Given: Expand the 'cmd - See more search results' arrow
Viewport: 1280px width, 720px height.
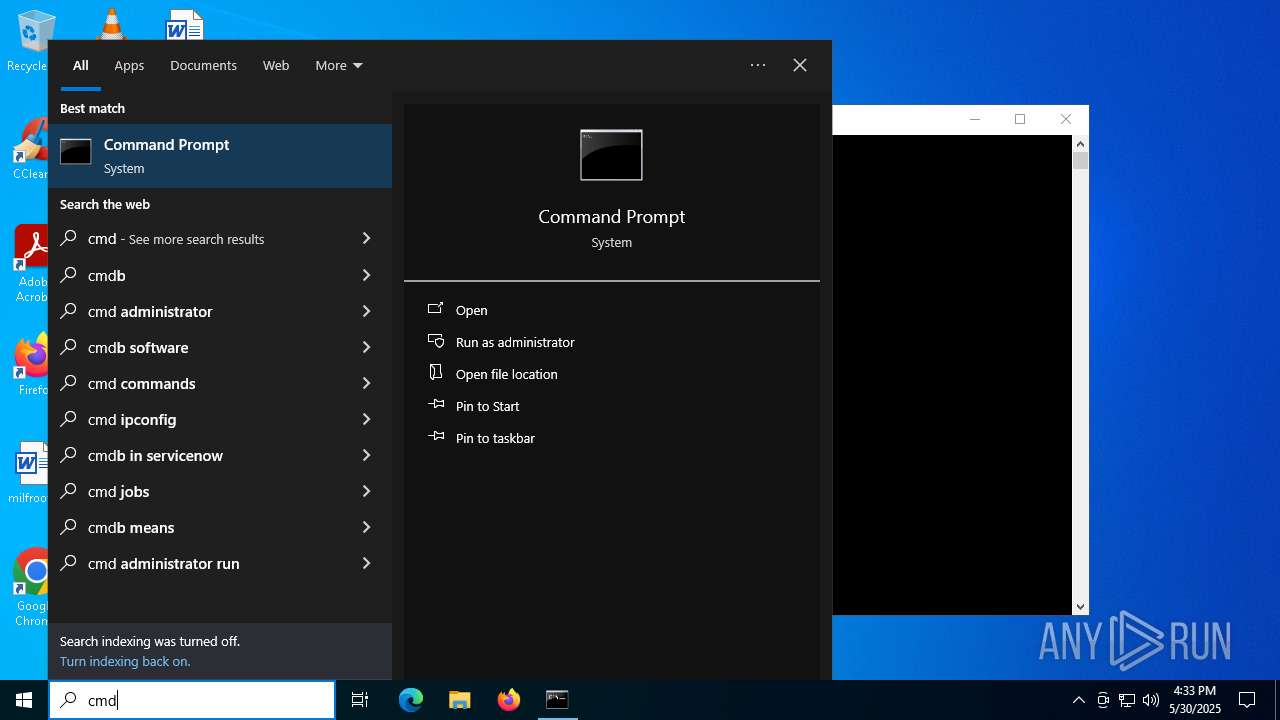Looking at the screenshot, I should tap(366, 239).
